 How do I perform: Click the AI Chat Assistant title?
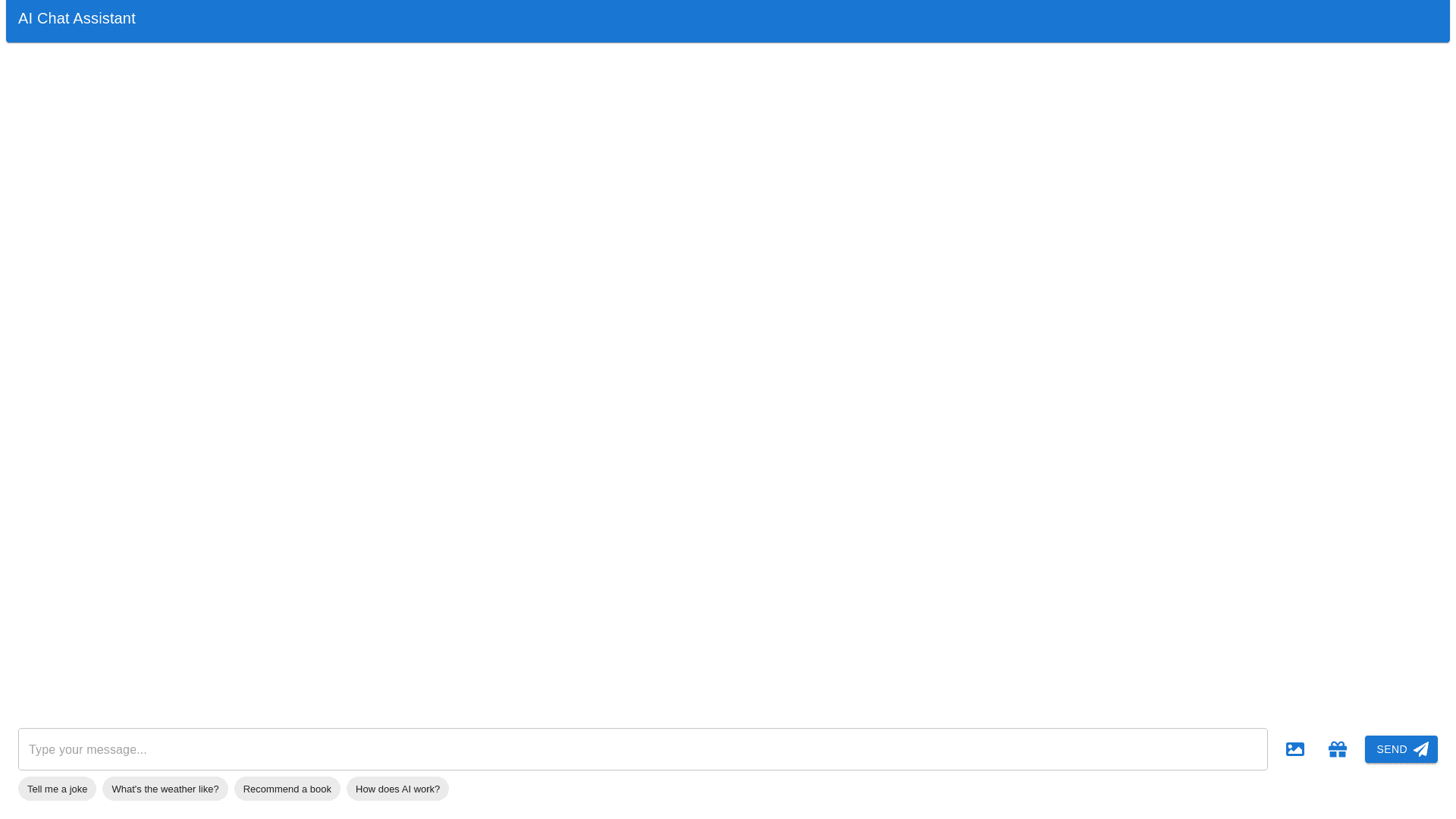77,18
